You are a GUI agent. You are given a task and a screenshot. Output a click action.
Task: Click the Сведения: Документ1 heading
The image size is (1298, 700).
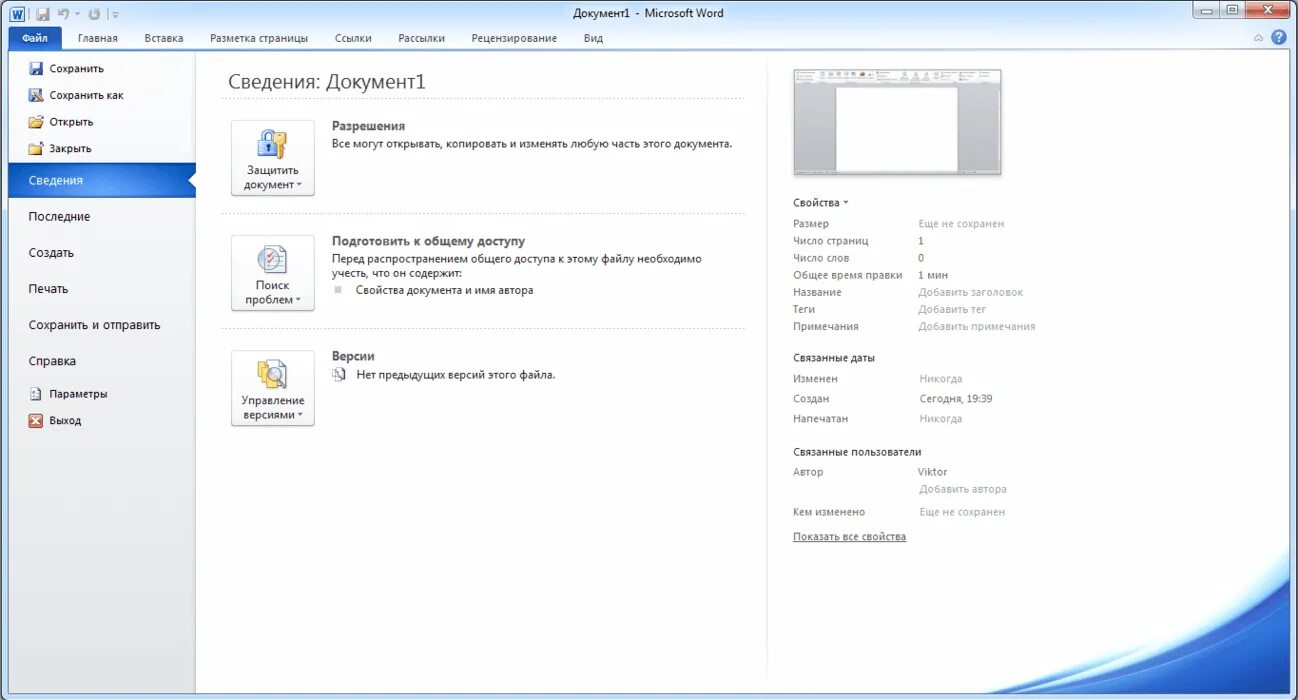[327, 82]
